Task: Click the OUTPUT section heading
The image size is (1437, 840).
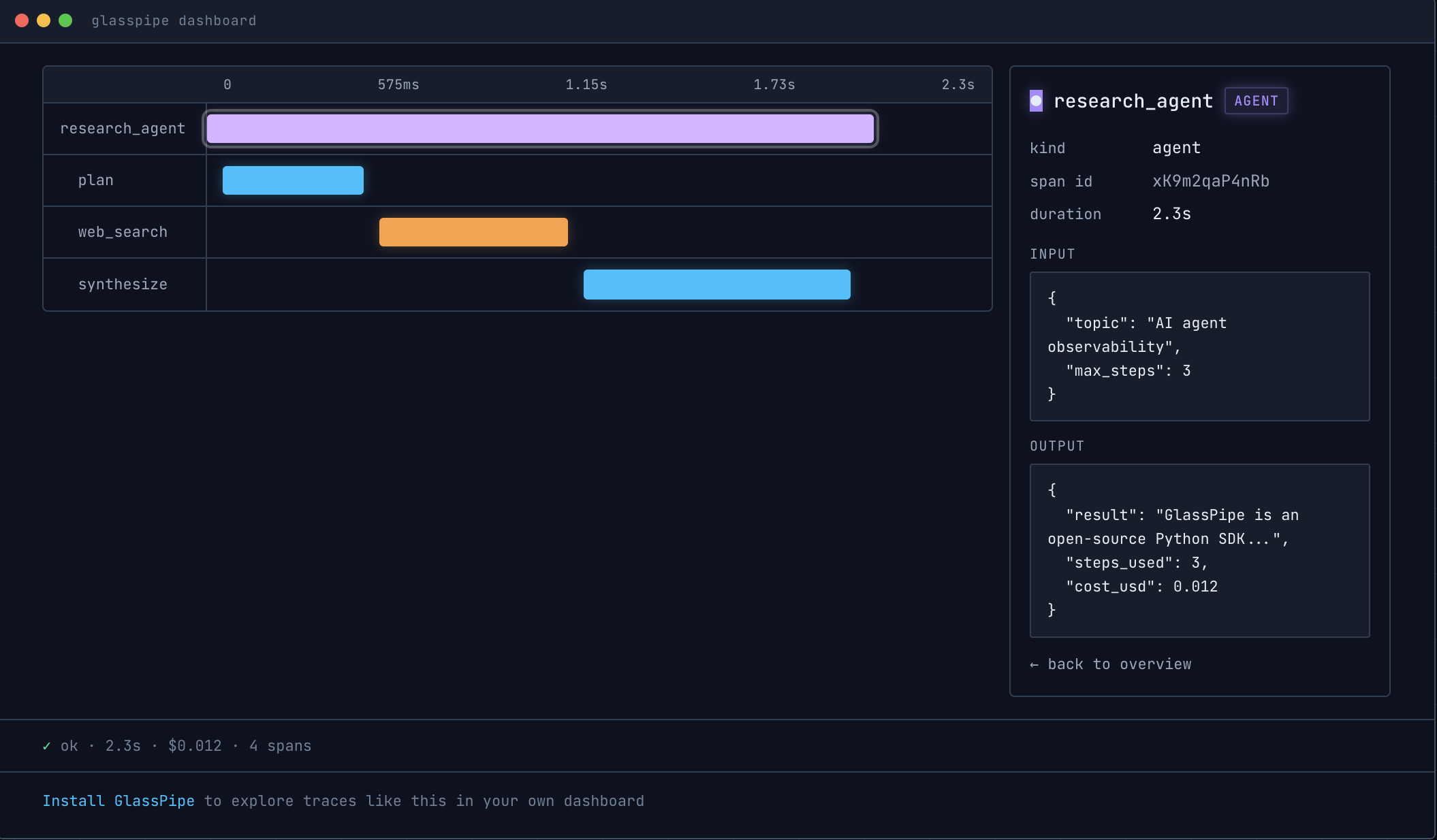Action: [1056, 446]
